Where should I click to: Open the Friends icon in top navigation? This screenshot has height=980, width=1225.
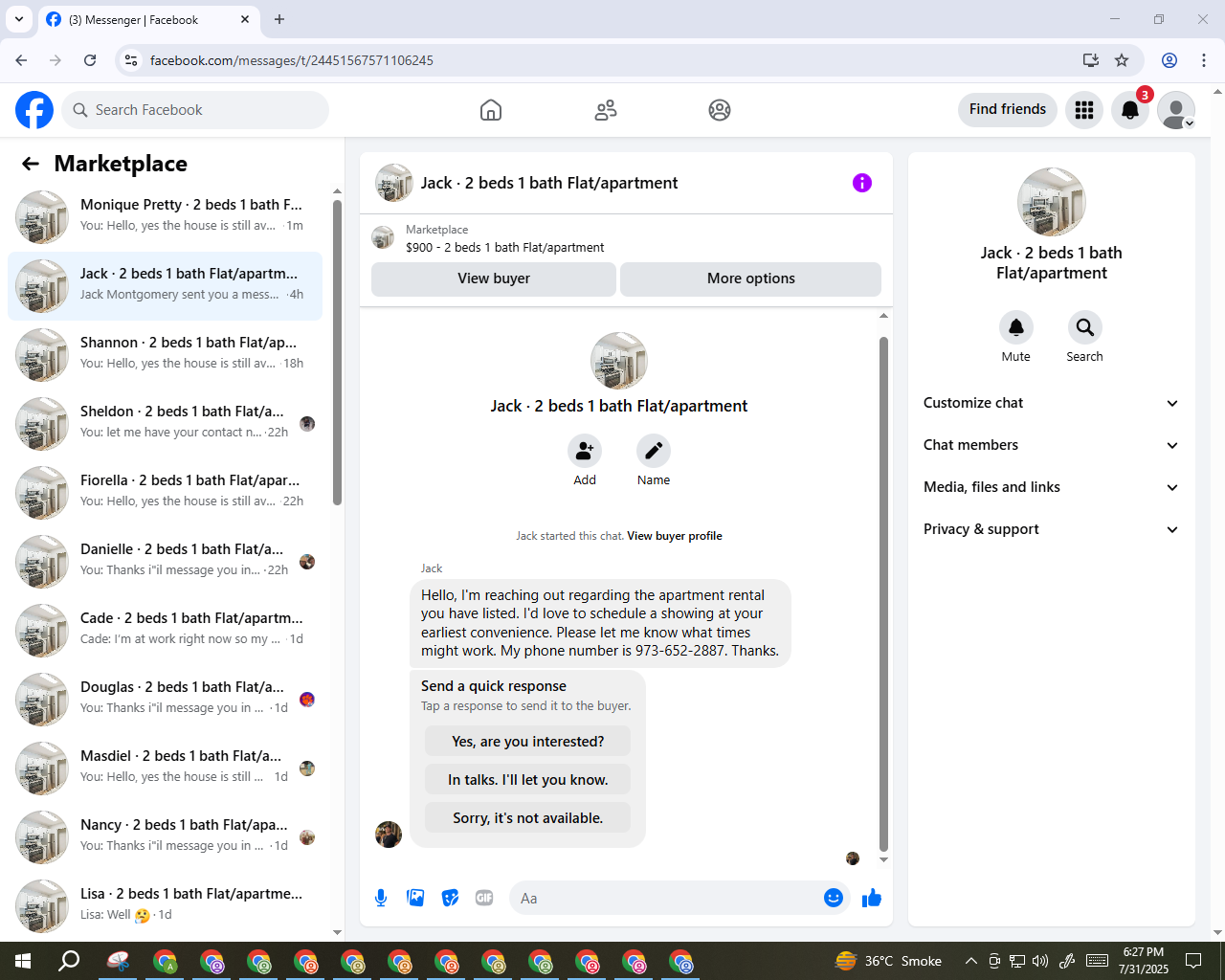[606, 110]
